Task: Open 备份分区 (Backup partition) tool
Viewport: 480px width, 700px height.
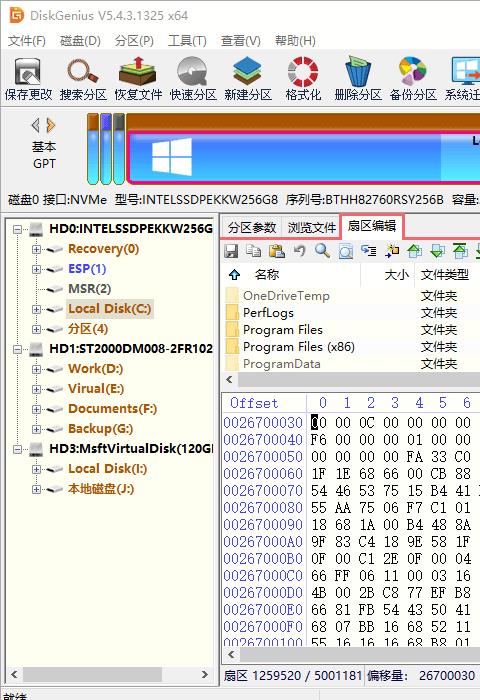Action: (413, 79)
